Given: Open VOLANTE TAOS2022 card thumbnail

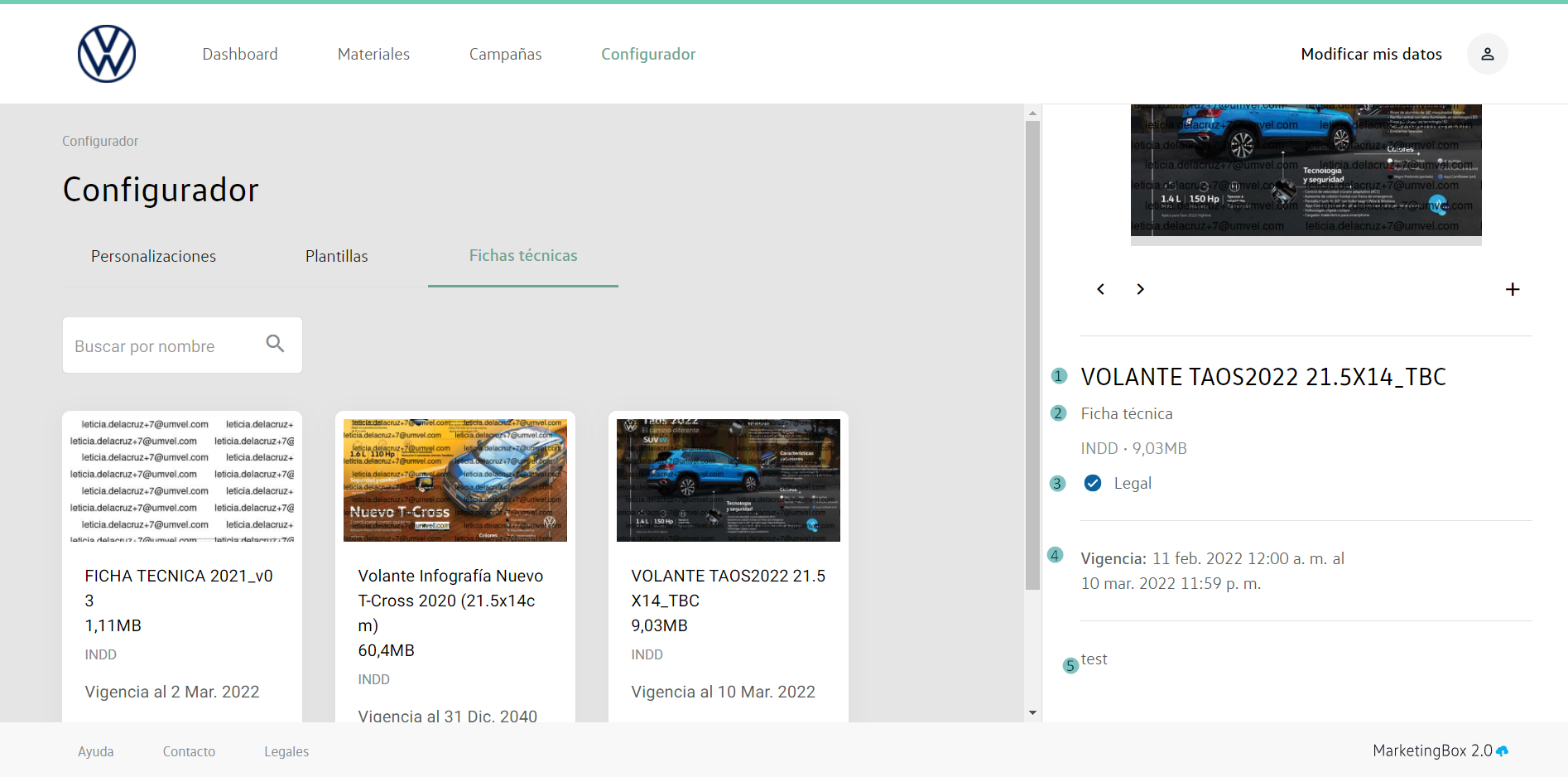Looking at the screenshot, I should click(x=729, y=480).
